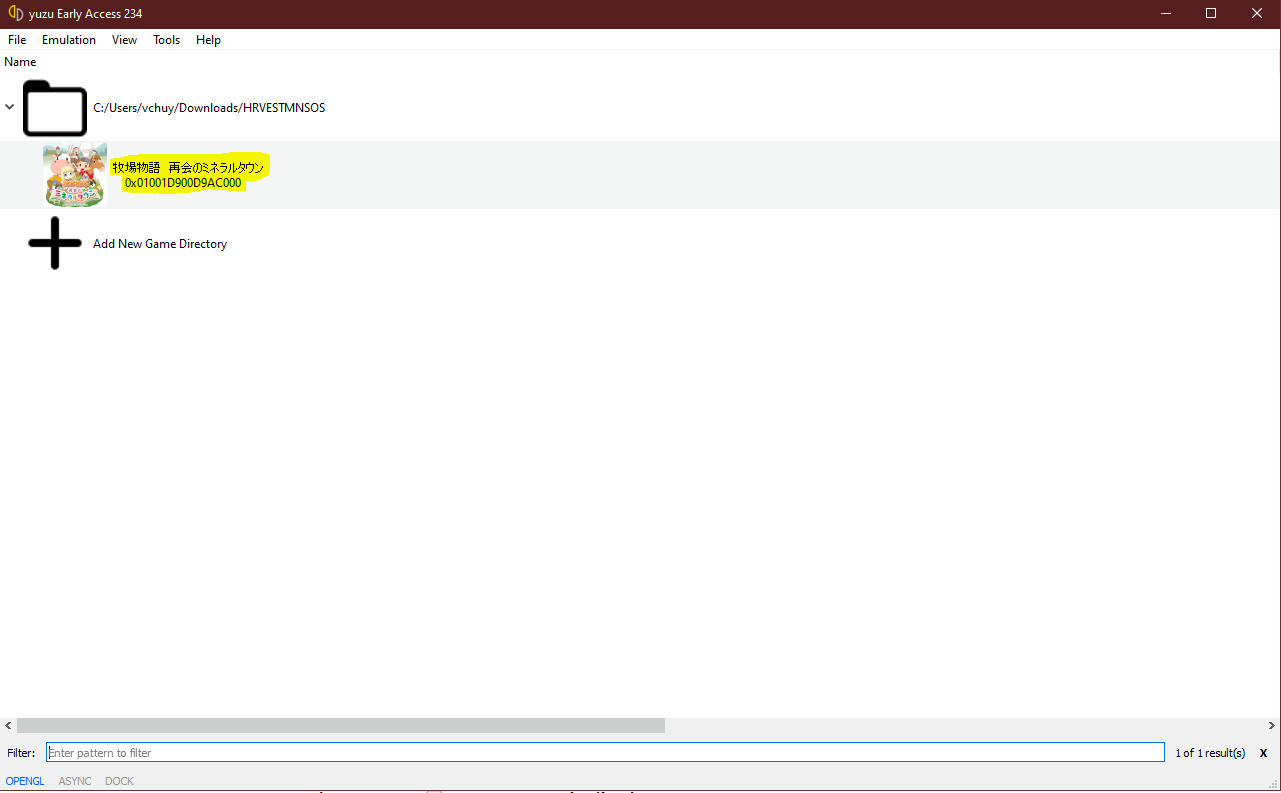Viewport: 1281px width, 793px height.
Task: Maximize the yuzu window
Action: (x=1211, y=14)
